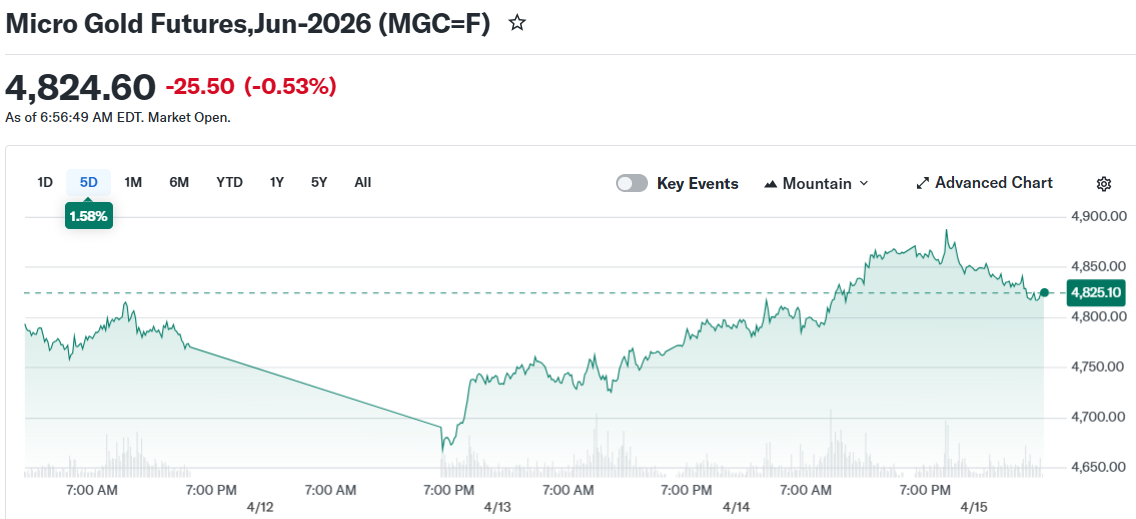1136x519 pixels.
Task: Click the 4/13 date axis label
Action: pos(498,507)
